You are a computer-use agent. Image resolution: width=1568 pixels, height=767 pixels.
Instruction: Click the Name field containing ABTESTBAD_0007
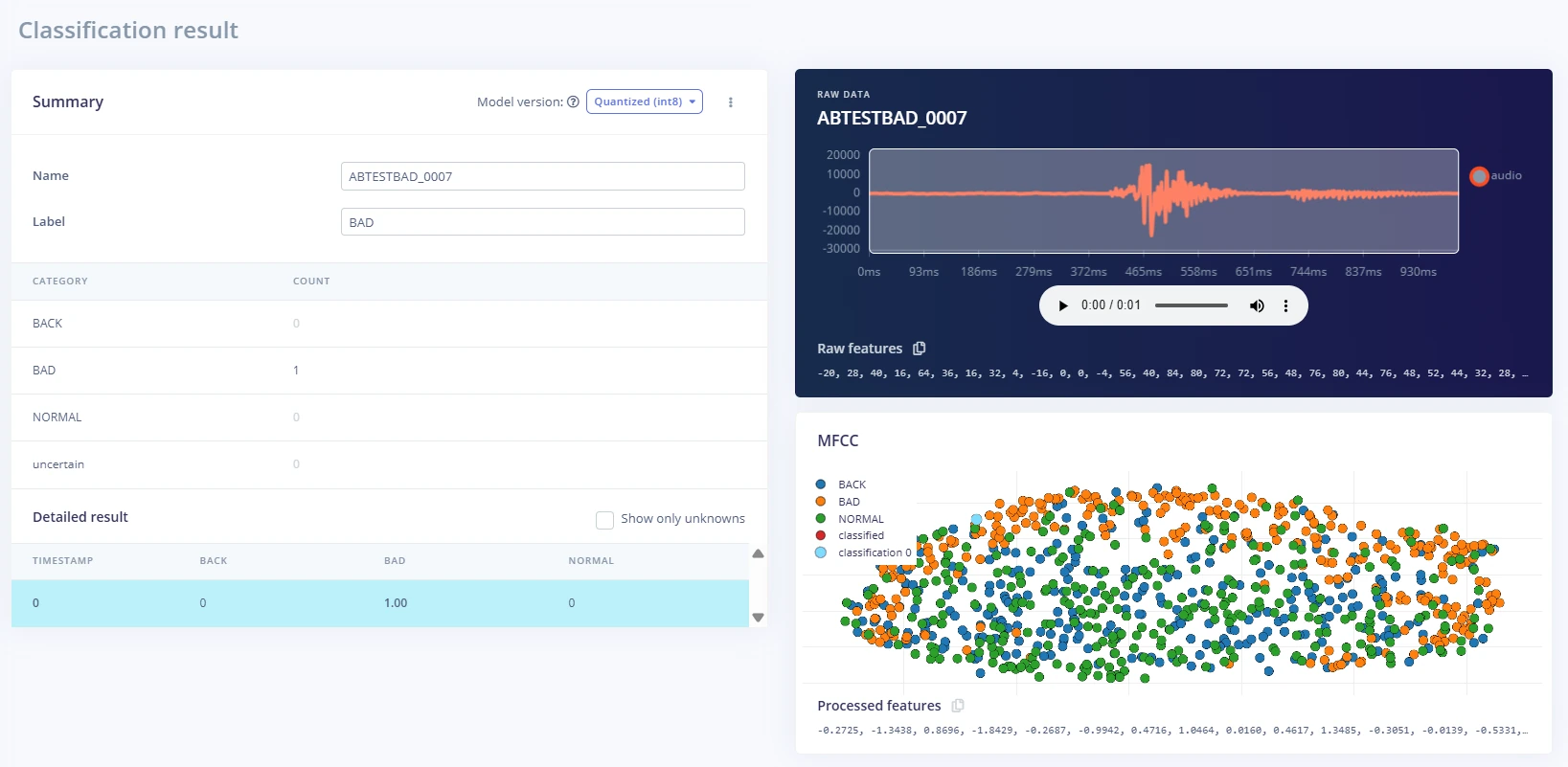543,176
